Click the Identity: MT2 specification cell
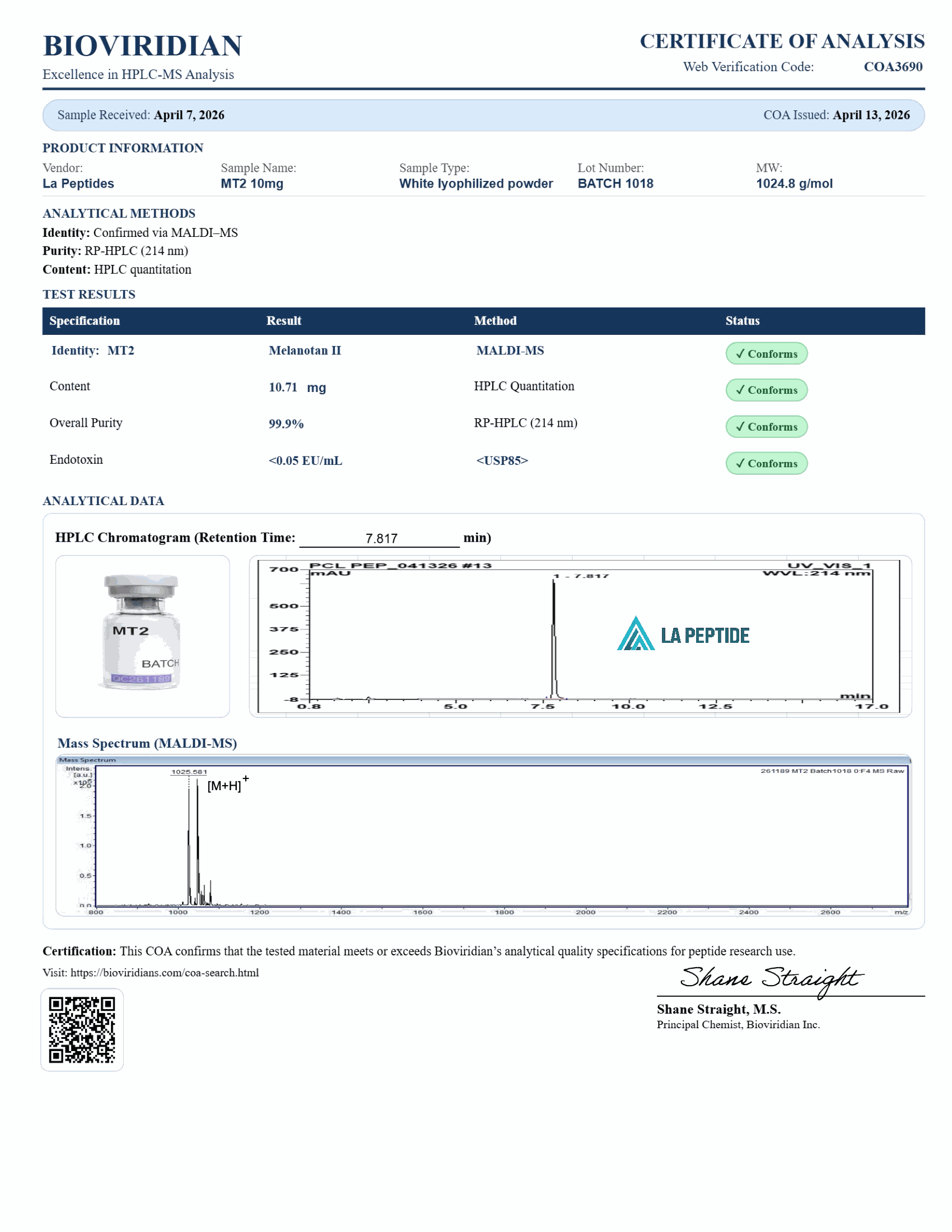 click(x=93, y=351)
